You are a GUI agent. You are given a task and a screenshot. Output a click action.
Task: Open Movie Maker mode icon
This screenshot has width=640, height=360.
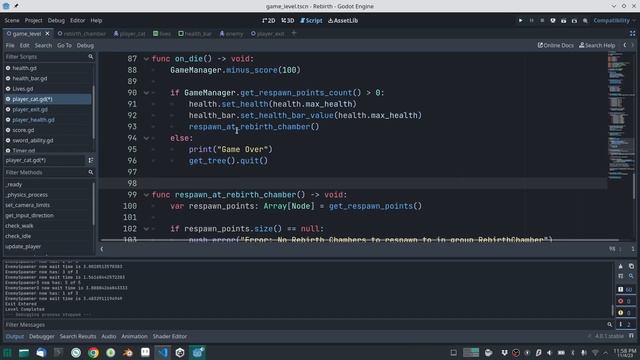tap(585, 20)
